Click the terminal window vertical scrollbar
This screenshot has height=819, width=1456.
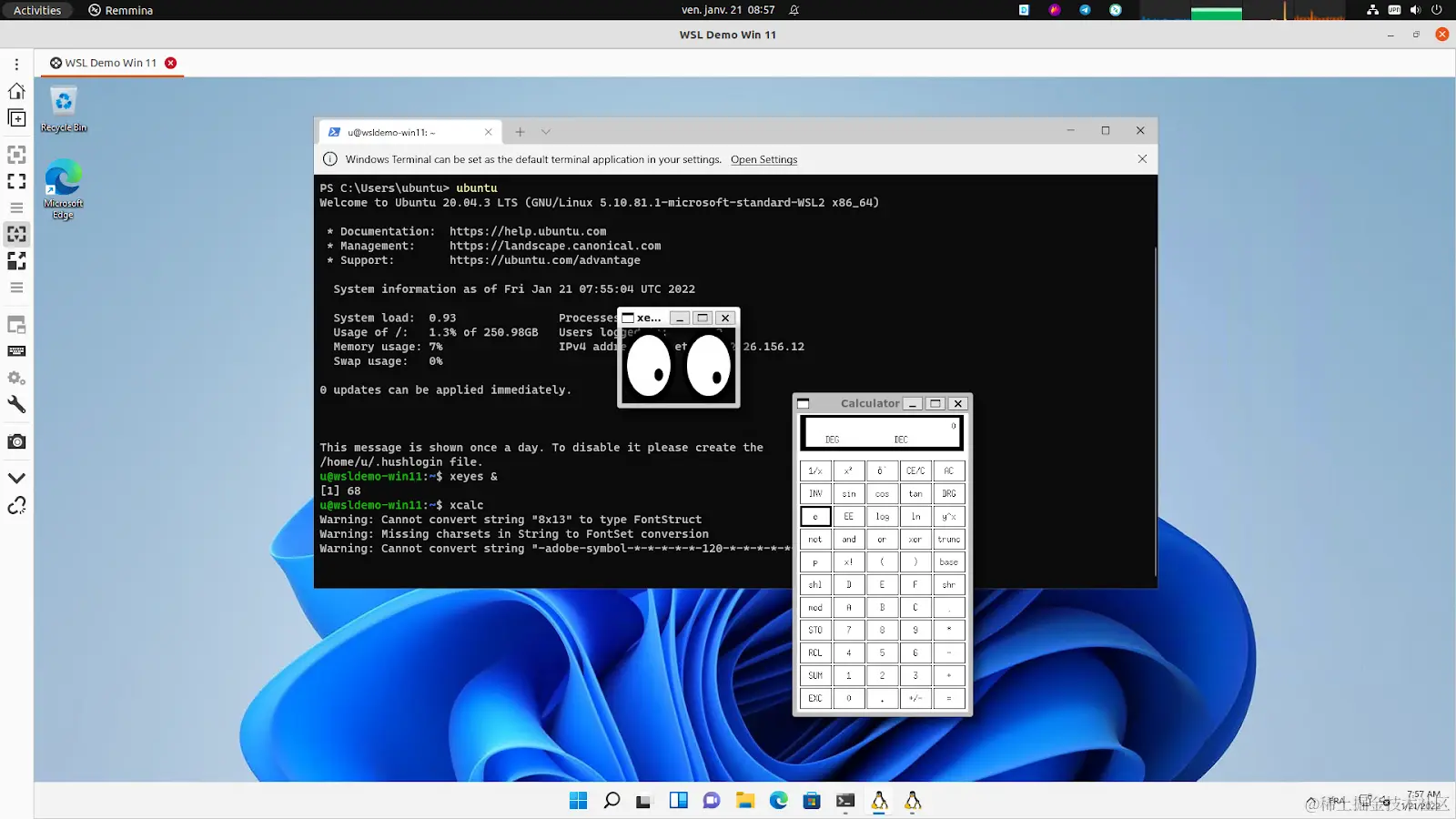pos(1155,411)
